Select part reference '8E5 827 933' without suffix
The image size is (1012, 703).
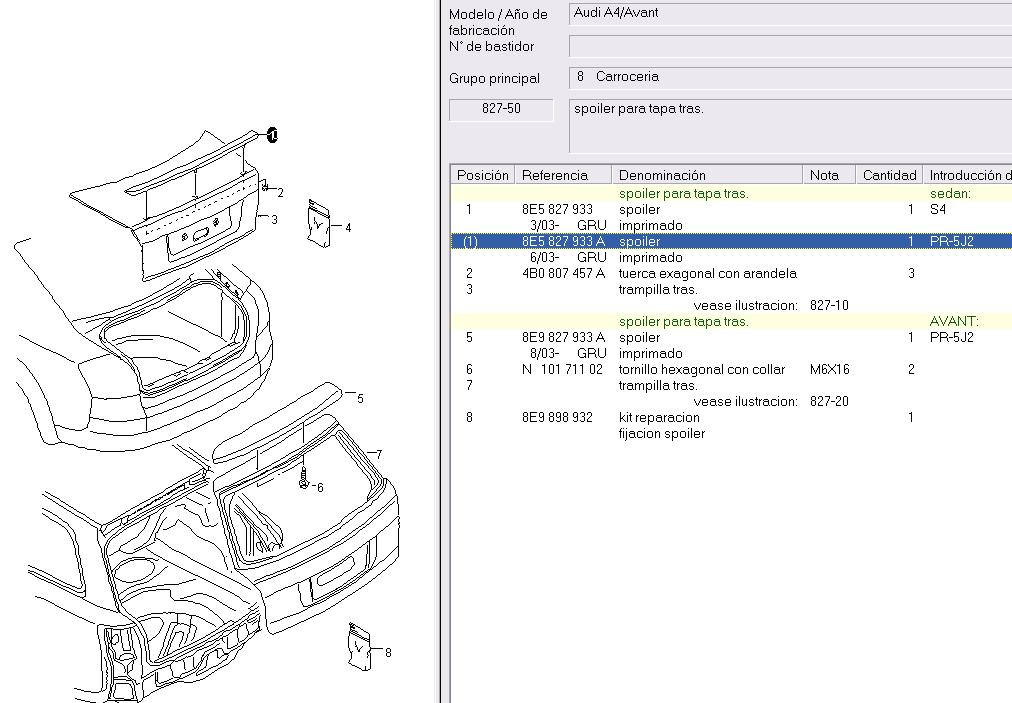(557, 209)
